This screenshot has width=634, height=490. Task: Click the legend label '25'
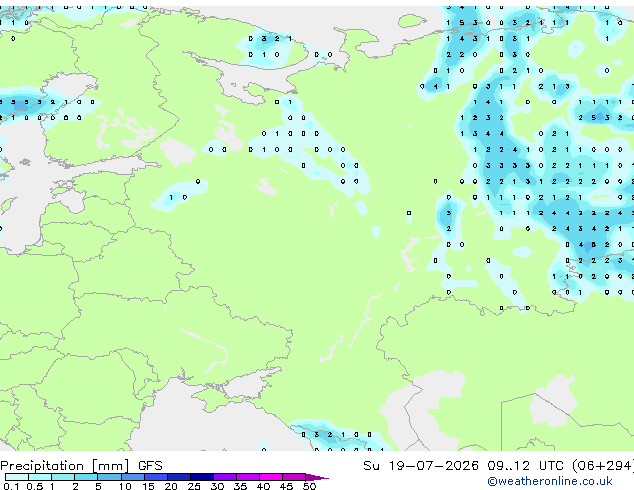[194, 486]
